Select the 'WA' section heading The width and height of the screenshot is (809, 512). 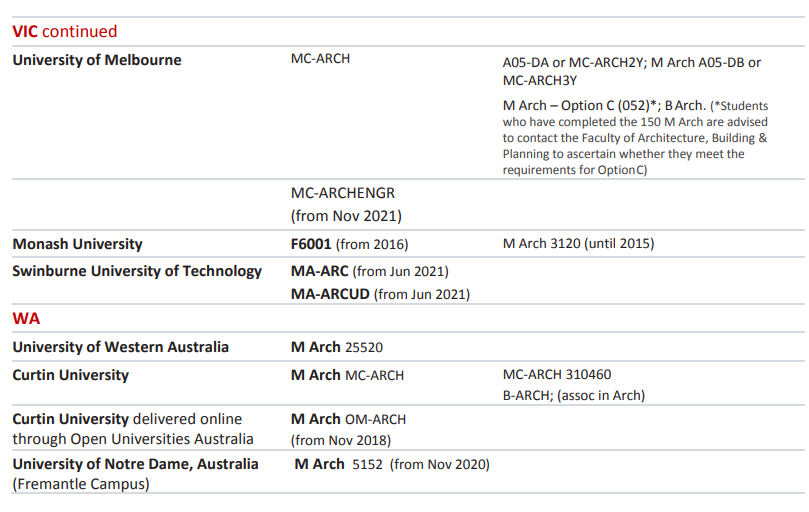(26, 318)
